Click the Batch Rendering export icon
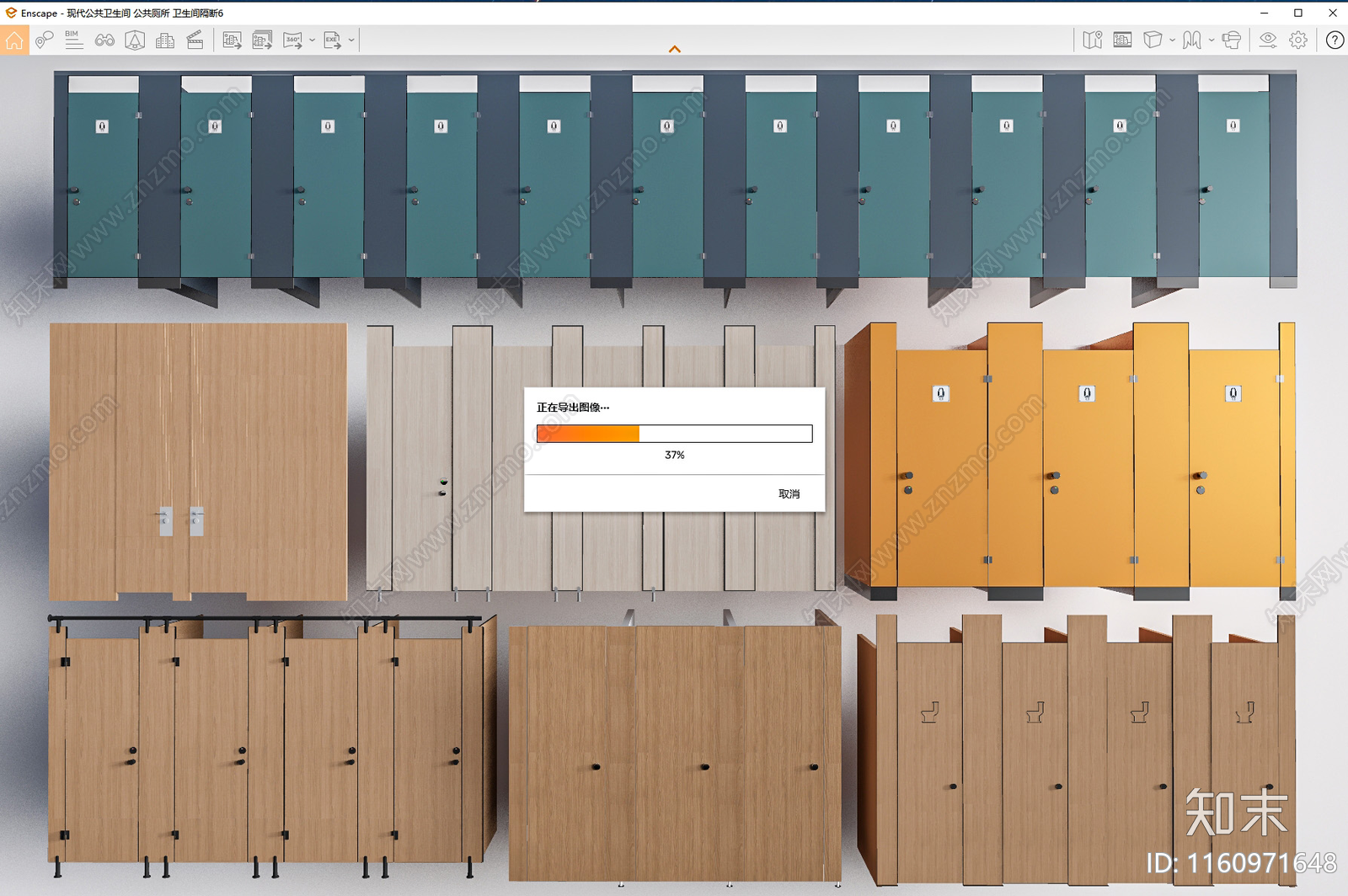Viewport: 1348px width, 896px height. pos(262,40)
